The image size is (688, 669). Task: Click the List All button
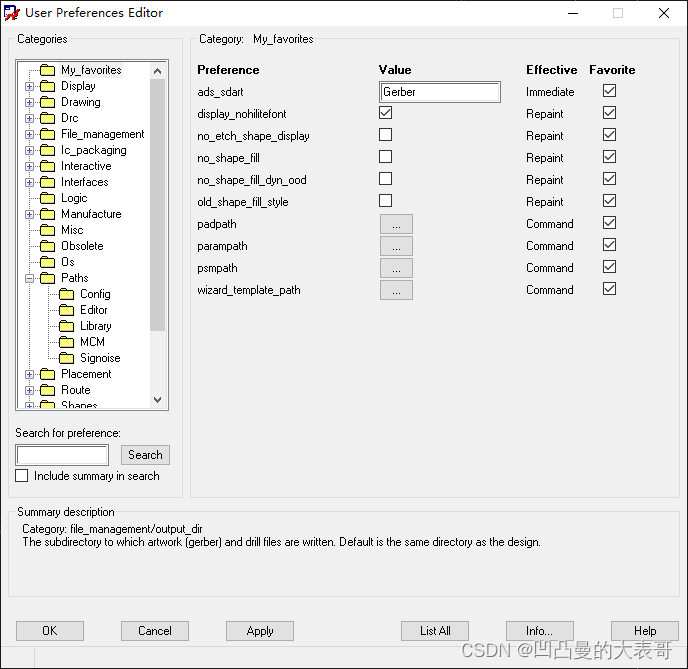tap(435, 631)
